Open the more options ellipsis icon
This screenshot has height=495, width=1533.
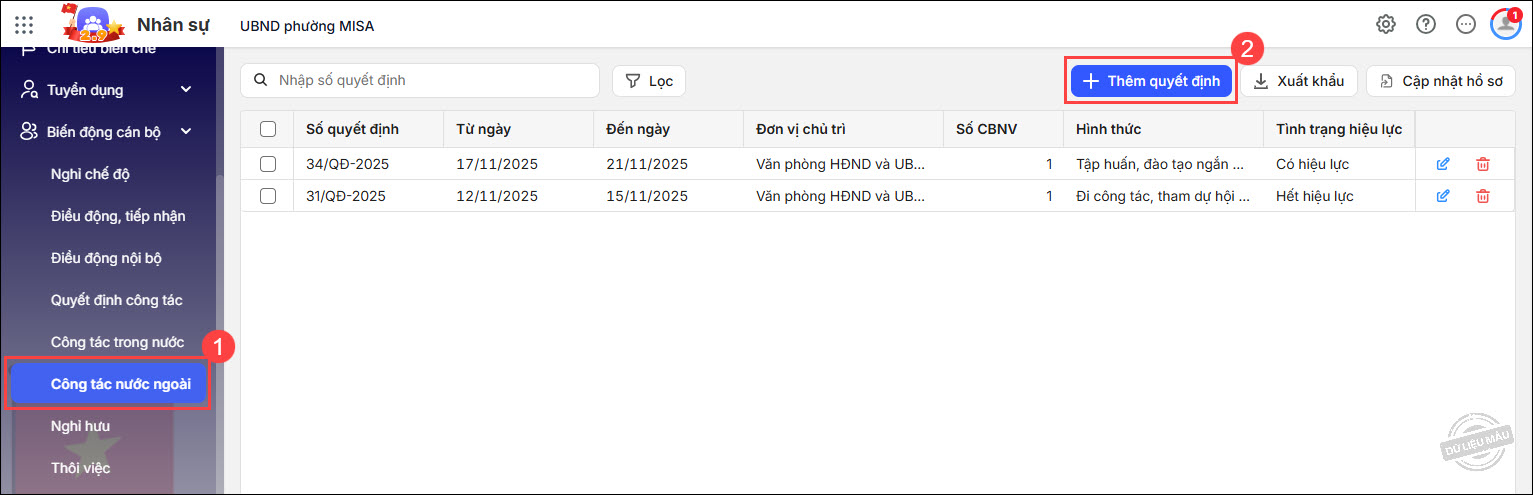[x=1465, y=25]
